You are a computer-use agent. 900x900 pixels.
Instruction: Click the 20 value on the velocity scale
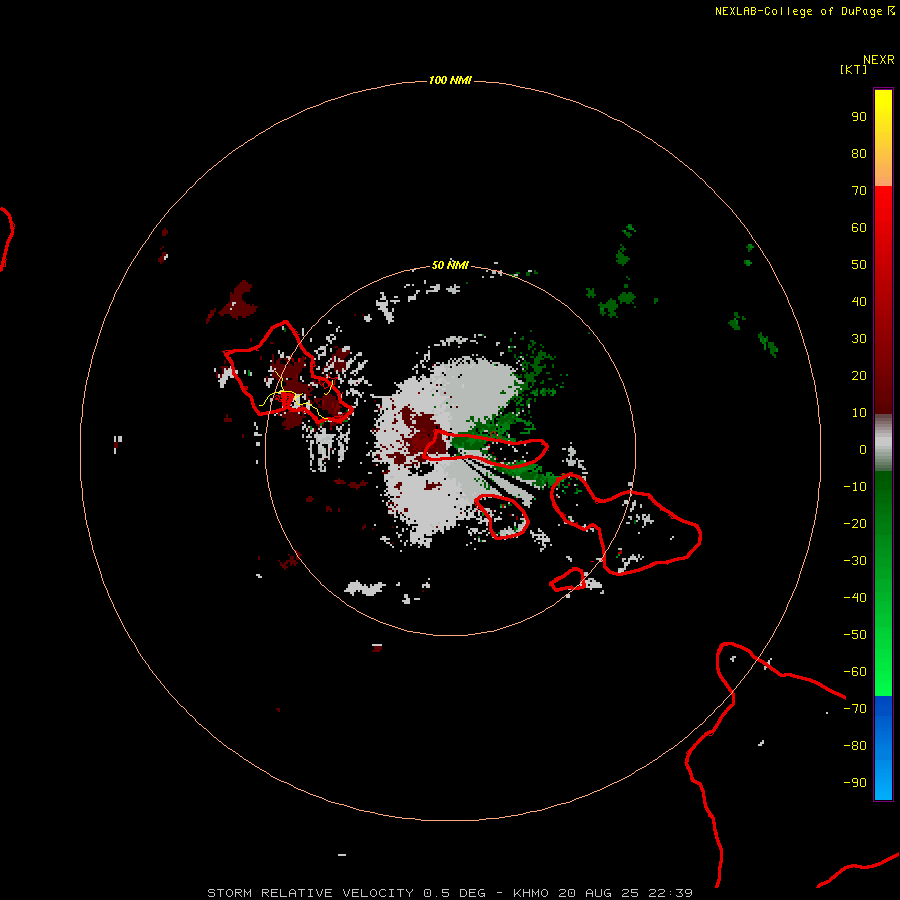[x=859, y=375]
